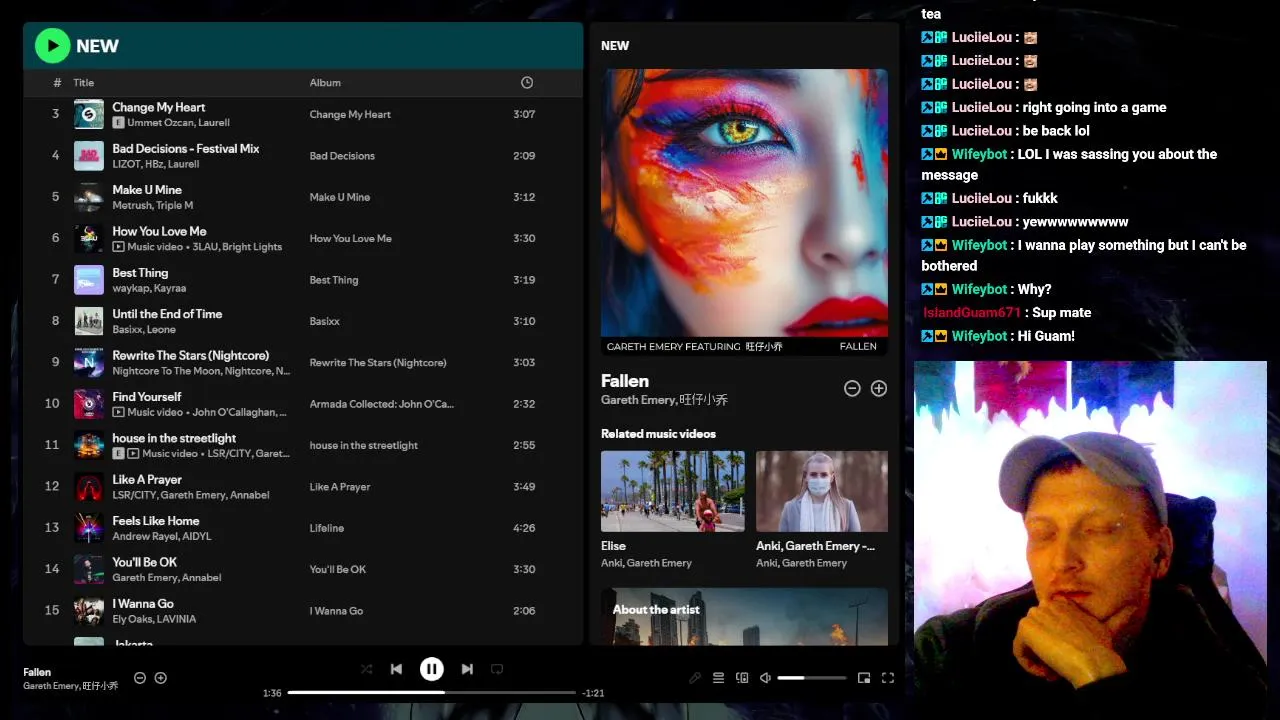Open Armada Collected album link
Image resolution: width=1280 pixels, height=720 pixels.
381,404
